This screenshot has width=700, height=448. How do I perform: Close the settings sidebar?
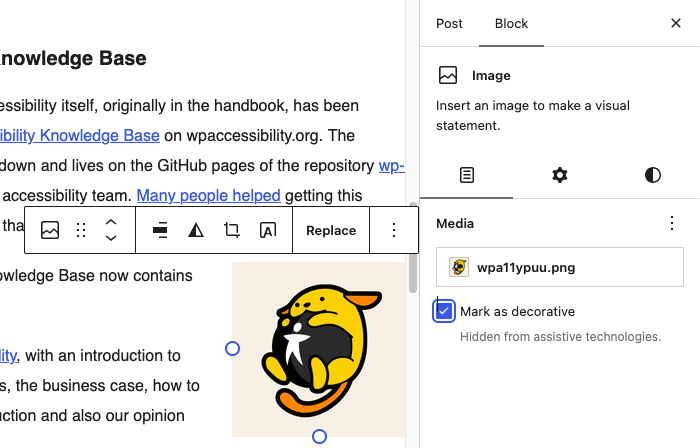click(676, 23)
